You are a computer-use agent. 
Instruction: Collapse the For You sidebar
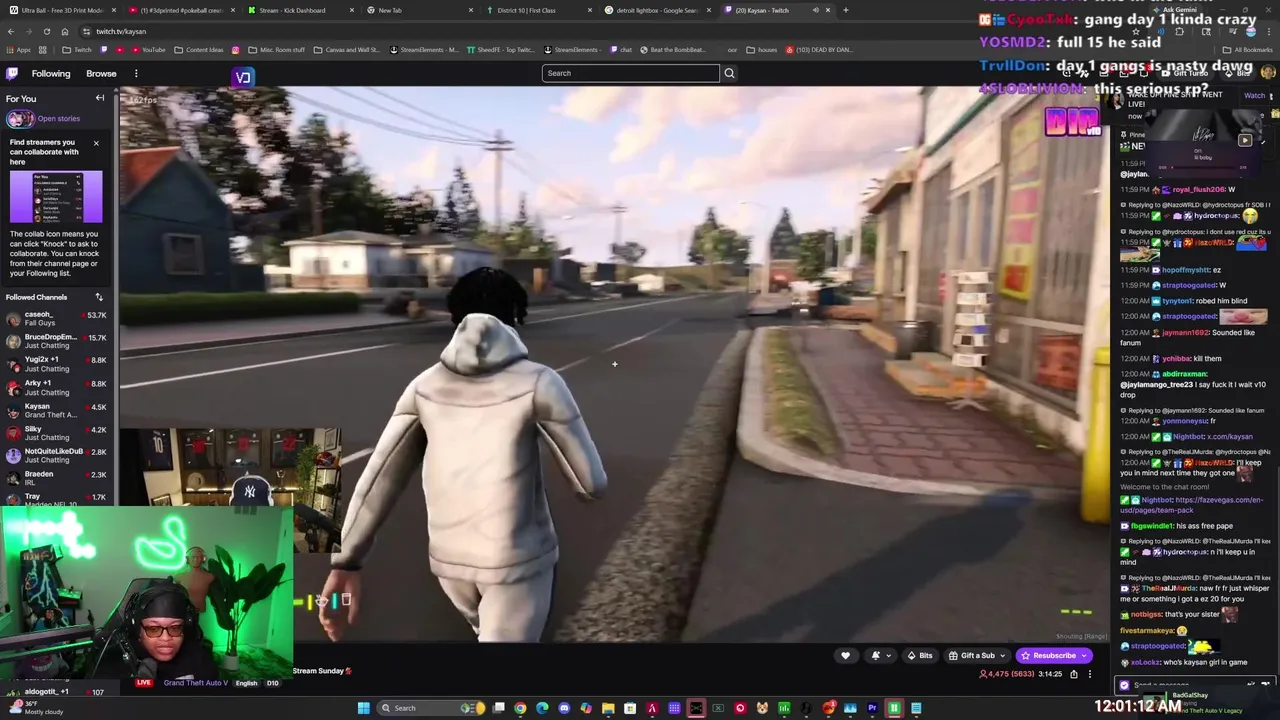pyautogui.click(x=100, y=98)
